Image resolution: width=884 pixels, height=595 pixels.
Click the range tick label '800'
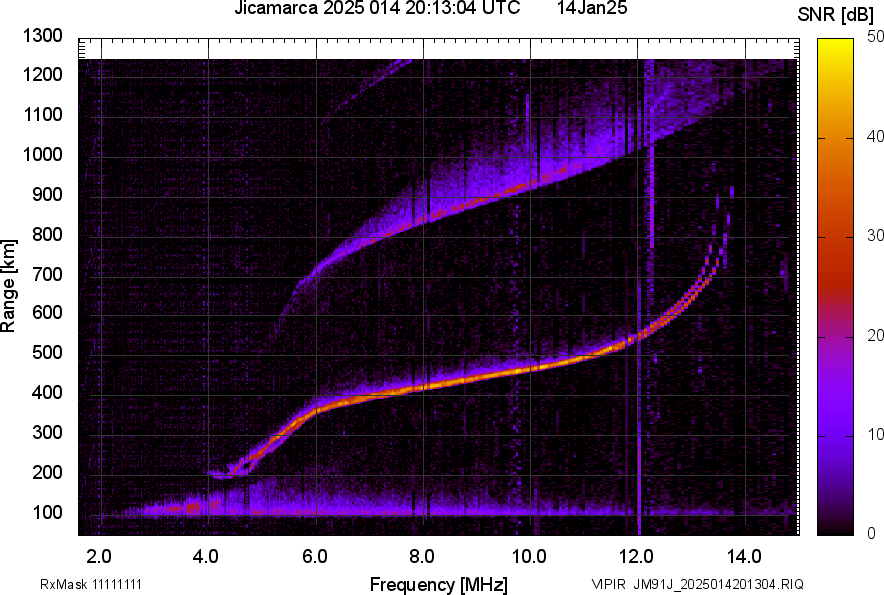click(47, 233)
